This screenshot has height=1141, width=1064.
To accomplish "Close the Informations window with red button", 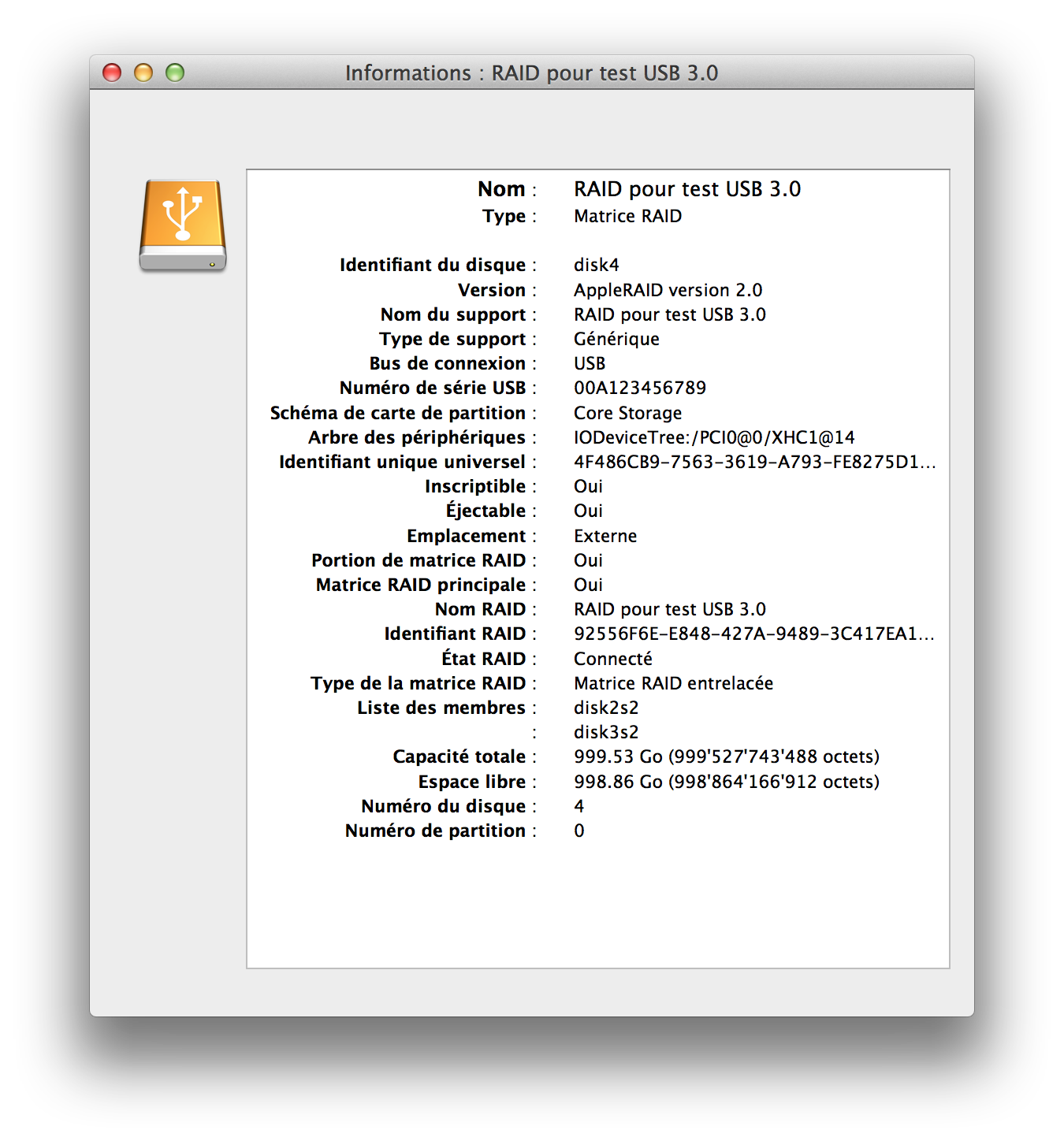I will (x=112, y=73).
